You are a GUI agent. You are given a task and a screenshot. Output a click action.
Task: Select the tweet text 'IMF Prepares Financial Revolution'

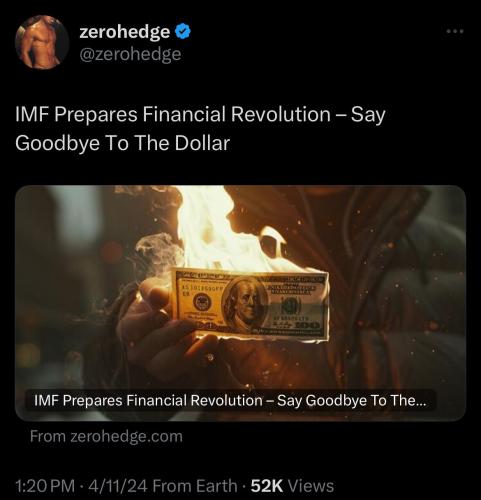coord(173,114)
